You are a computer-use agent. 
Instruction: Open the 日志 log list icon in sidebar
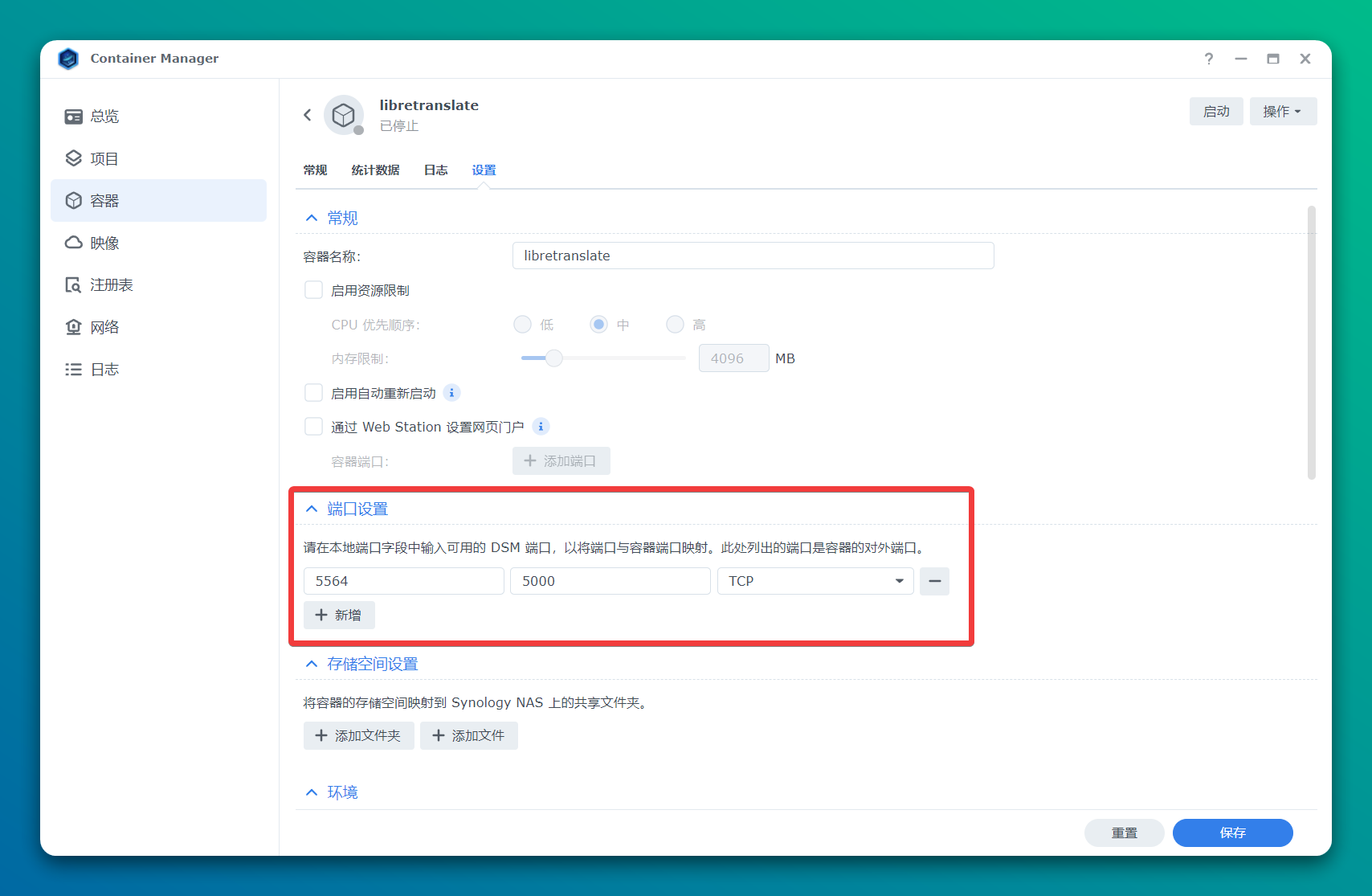coord(74,370)
